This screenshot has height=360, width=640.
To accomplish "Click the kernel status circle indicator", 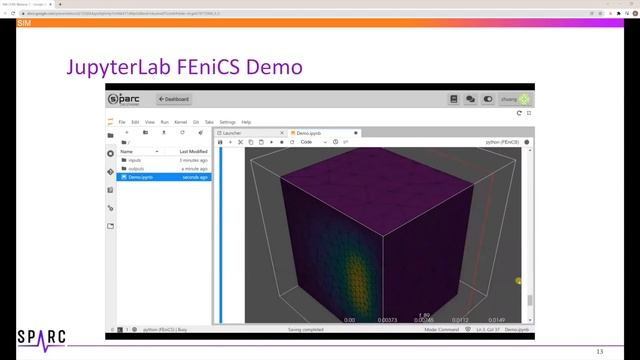I will point(527,142).
